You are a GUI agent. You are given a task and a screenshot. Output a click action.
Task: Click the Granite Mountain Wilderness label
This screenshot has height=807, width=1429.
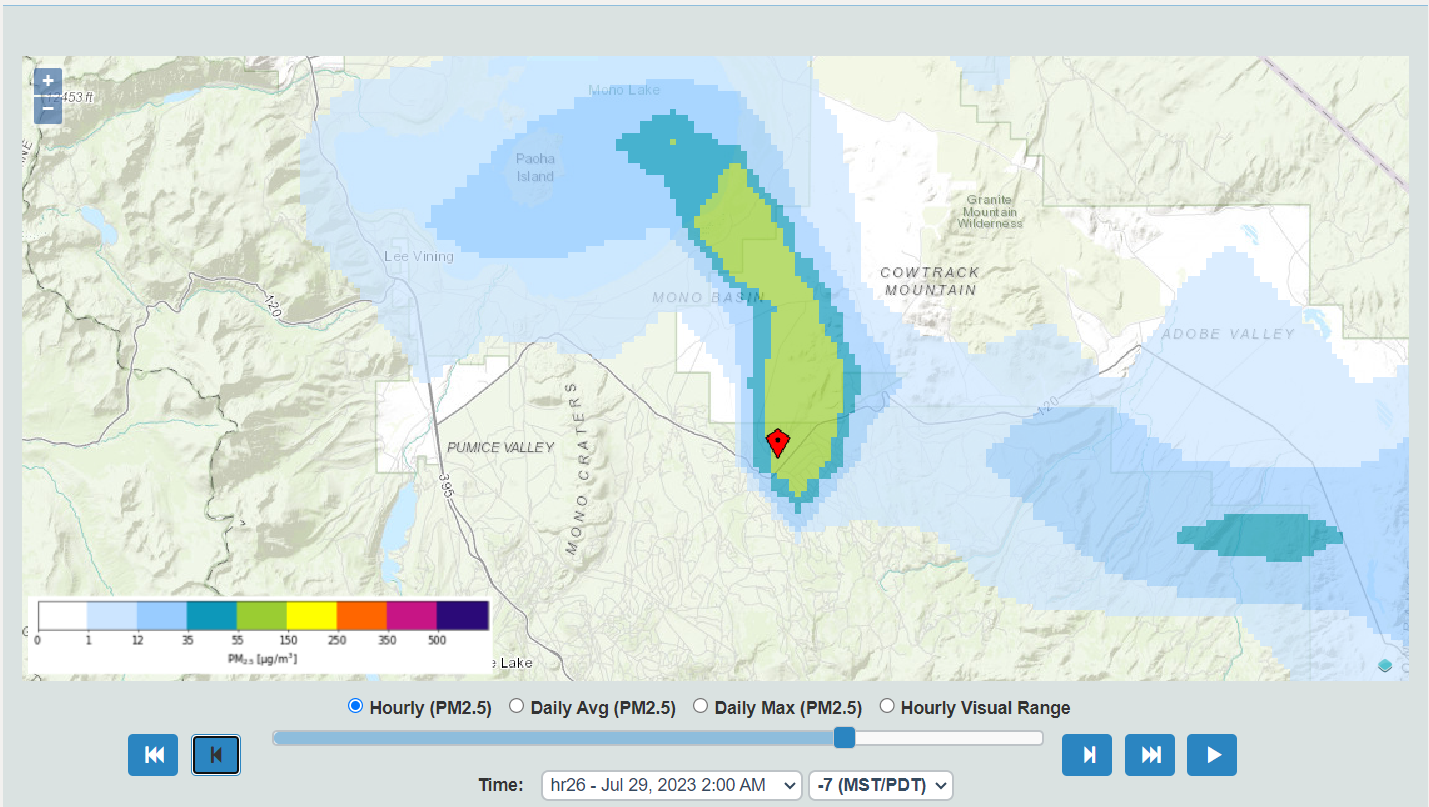[989, 211]
